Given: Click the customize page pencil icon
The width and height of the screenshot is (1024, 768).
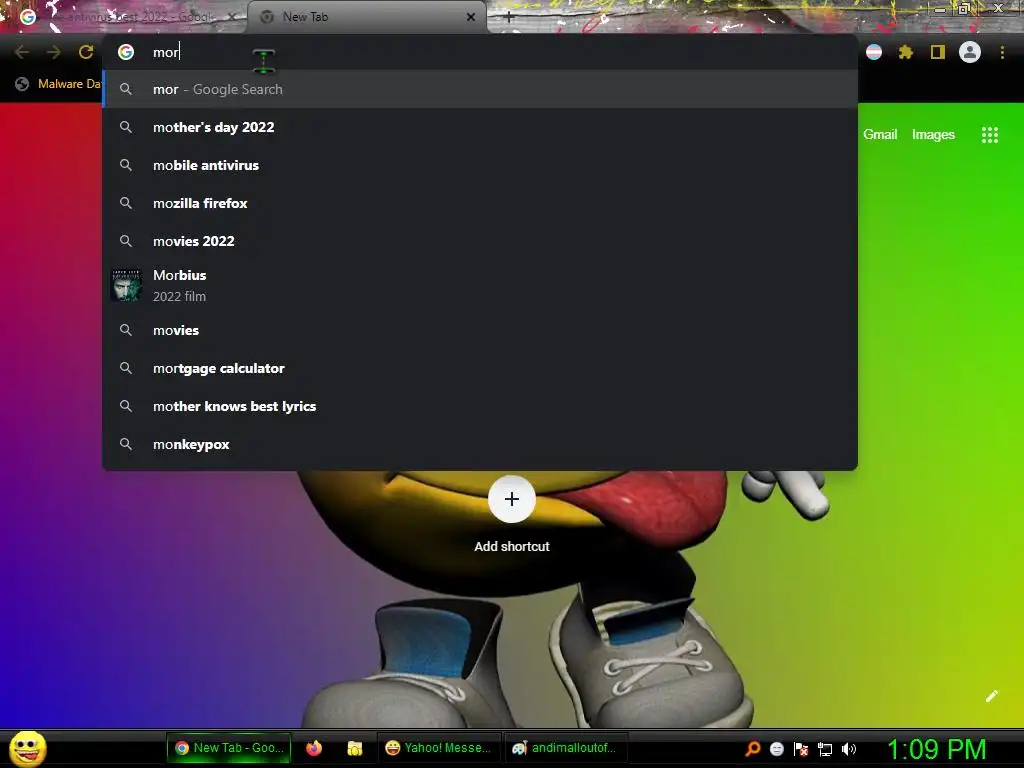Looking at the screenshot, I should click(x=991, y=696).
